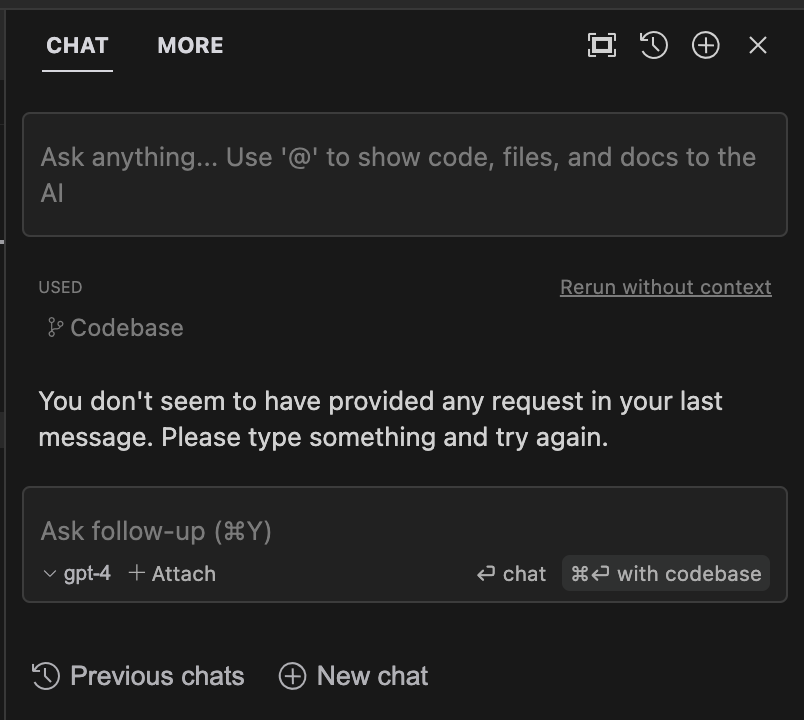Click the return-arrow icon next to chat
This screenshot has height=720, width=804.
click(486, 573)
